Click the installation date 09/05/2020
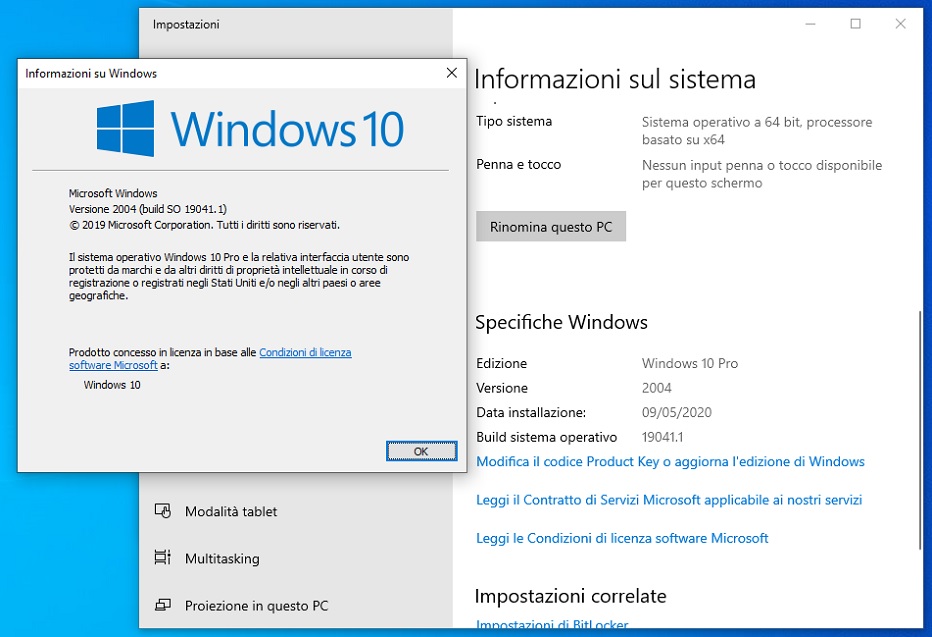Screen dimensions: 932x637 pos(676,412)
